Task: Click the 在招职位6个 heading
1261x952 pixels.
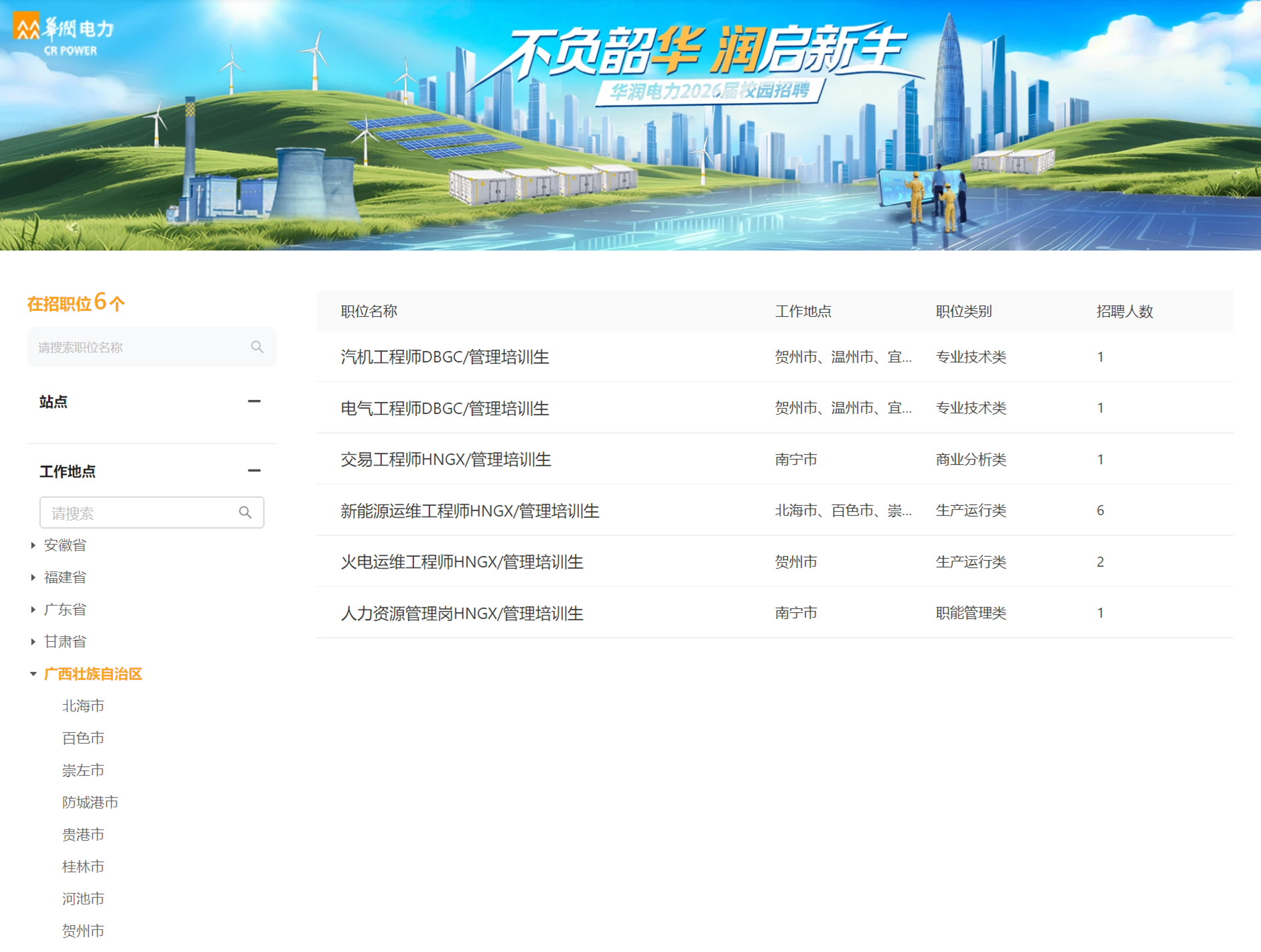Action: point(76,303)
